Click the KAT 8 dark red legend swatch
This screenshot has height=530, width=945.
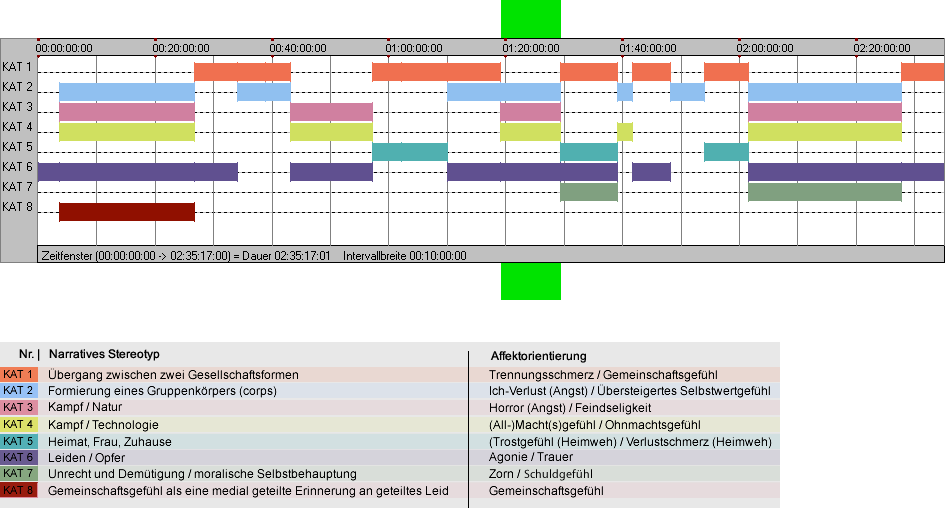tap(19, 490)
